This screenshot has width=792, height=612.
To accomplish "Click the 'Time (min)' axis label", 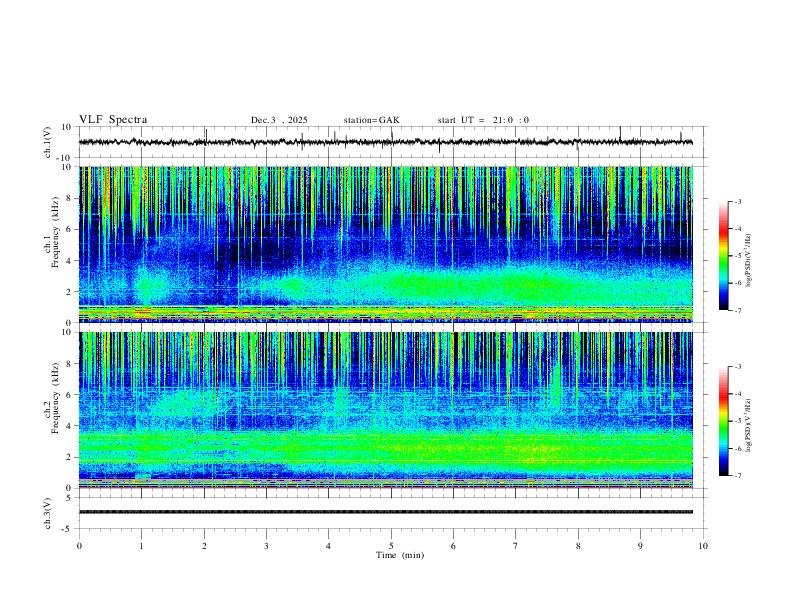I will pos(400,555).
